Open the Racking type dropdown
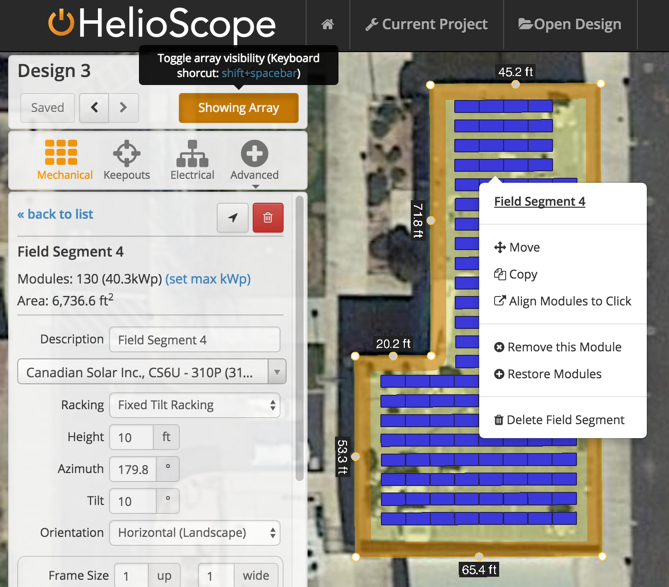 click(x=195, y=405)
